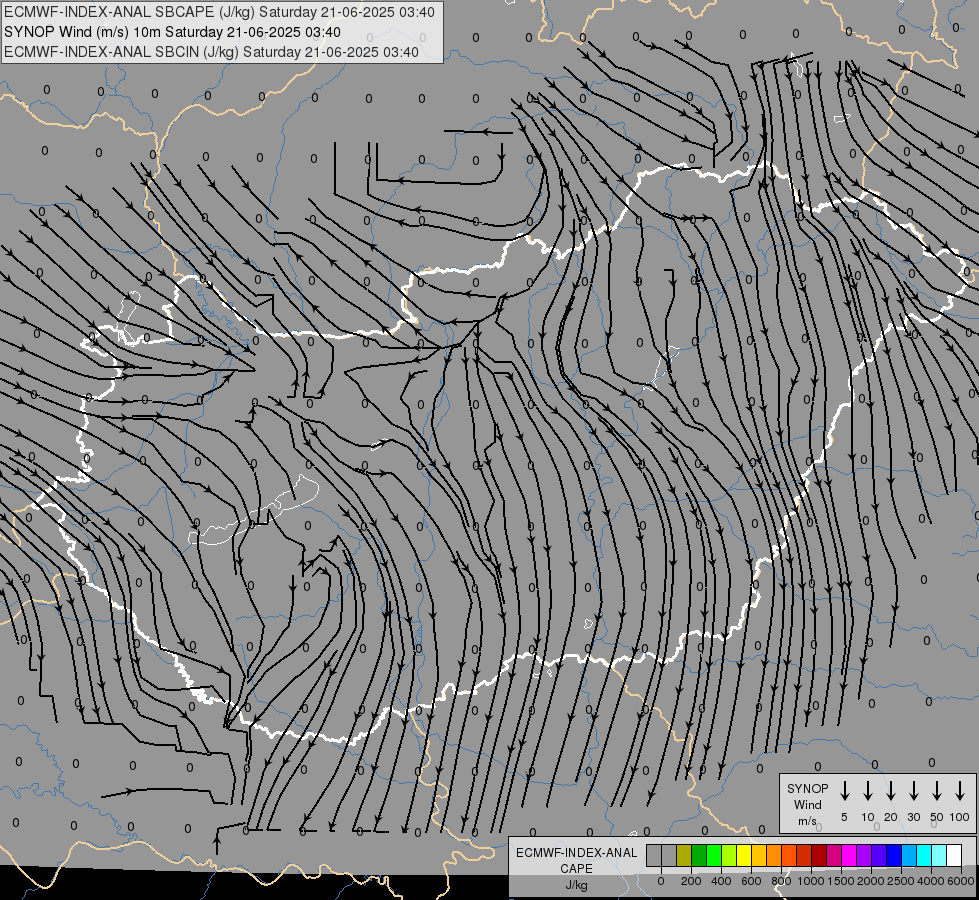Click the wind legend value 20
The image size is (979, 900).
(x=891, y=817)
